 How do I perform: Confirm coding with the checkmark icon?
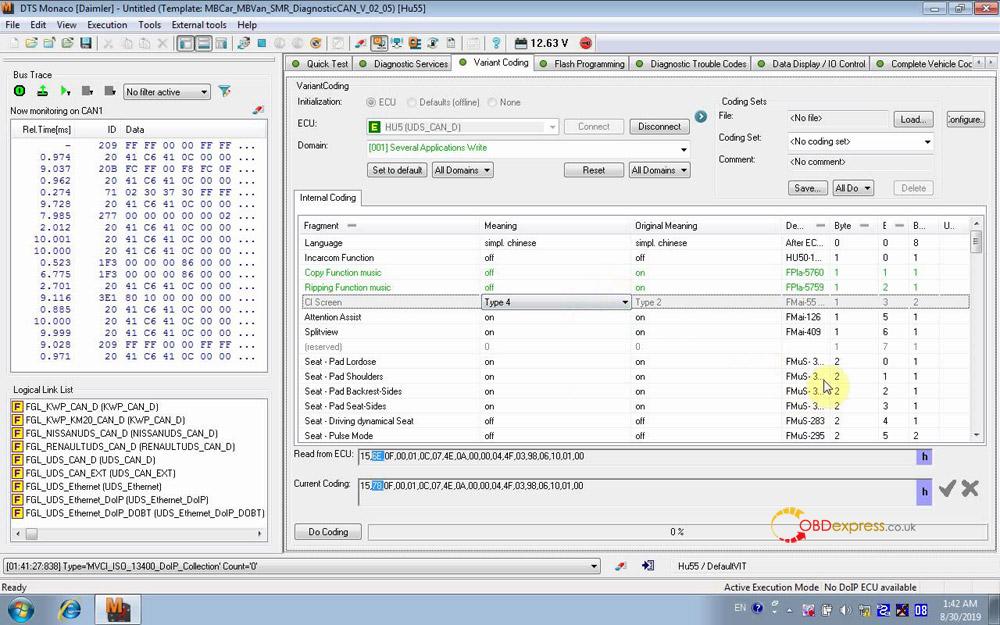pyautogui.click(x=947, y=489)
